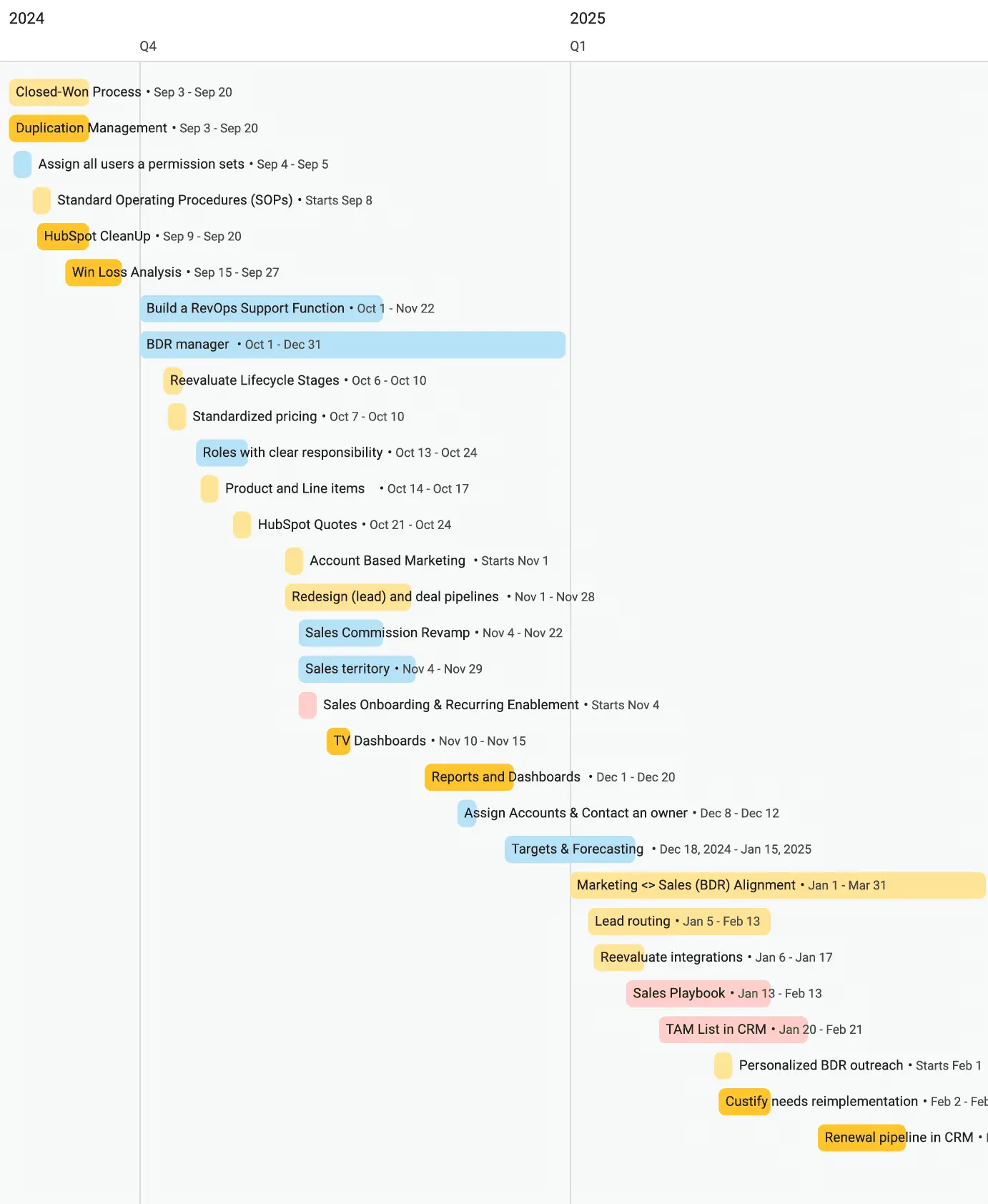Viewport: 988px width, 1204px height.
Task: Select Marketing <> Sales (BDR) Alignment bar
Action: 778,885
